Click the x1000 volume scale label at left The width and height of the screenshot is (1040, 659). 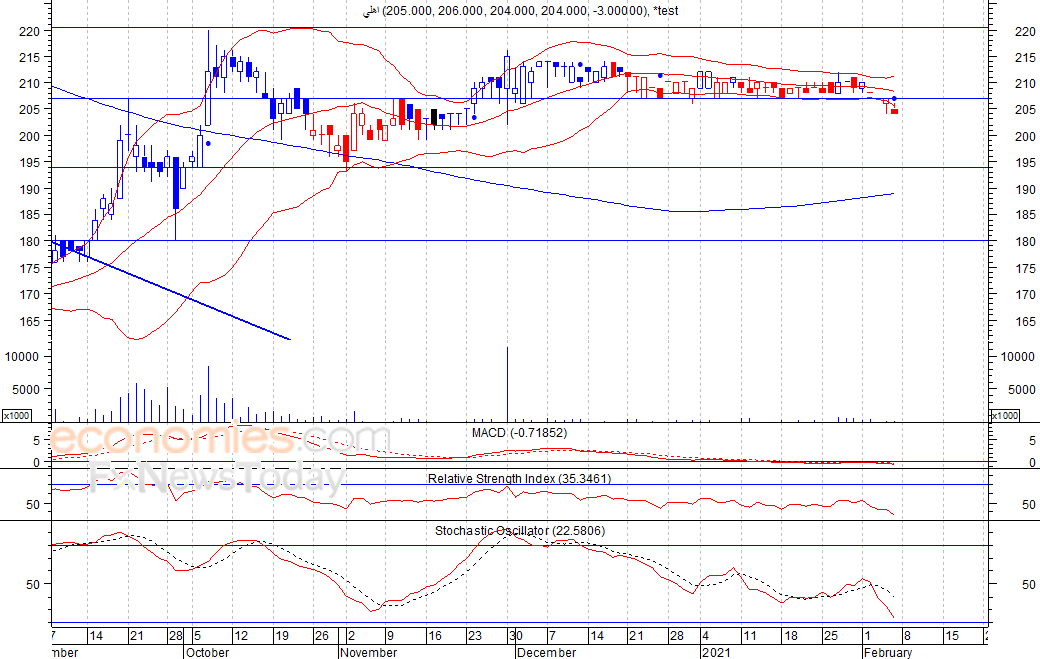[x=17, y=415]
